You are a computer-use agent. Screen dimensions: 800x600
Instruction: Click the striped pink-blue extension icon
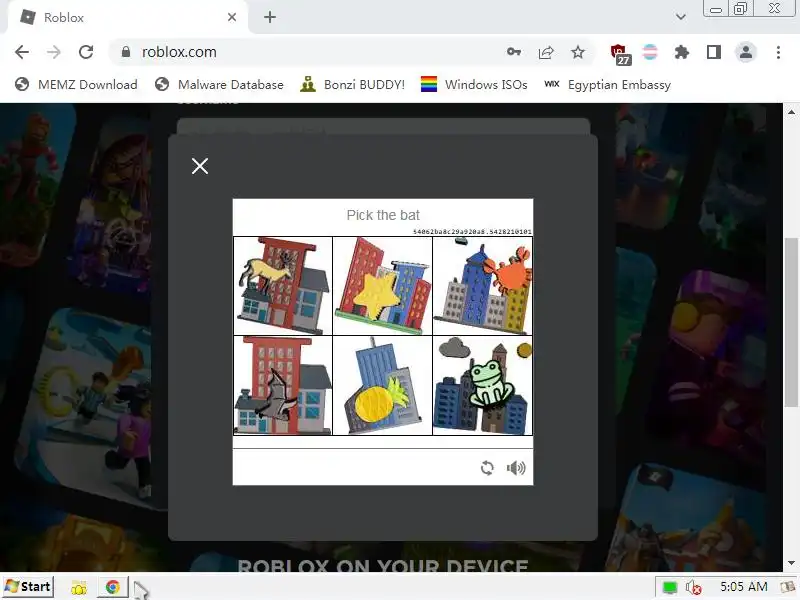point(650,52)
